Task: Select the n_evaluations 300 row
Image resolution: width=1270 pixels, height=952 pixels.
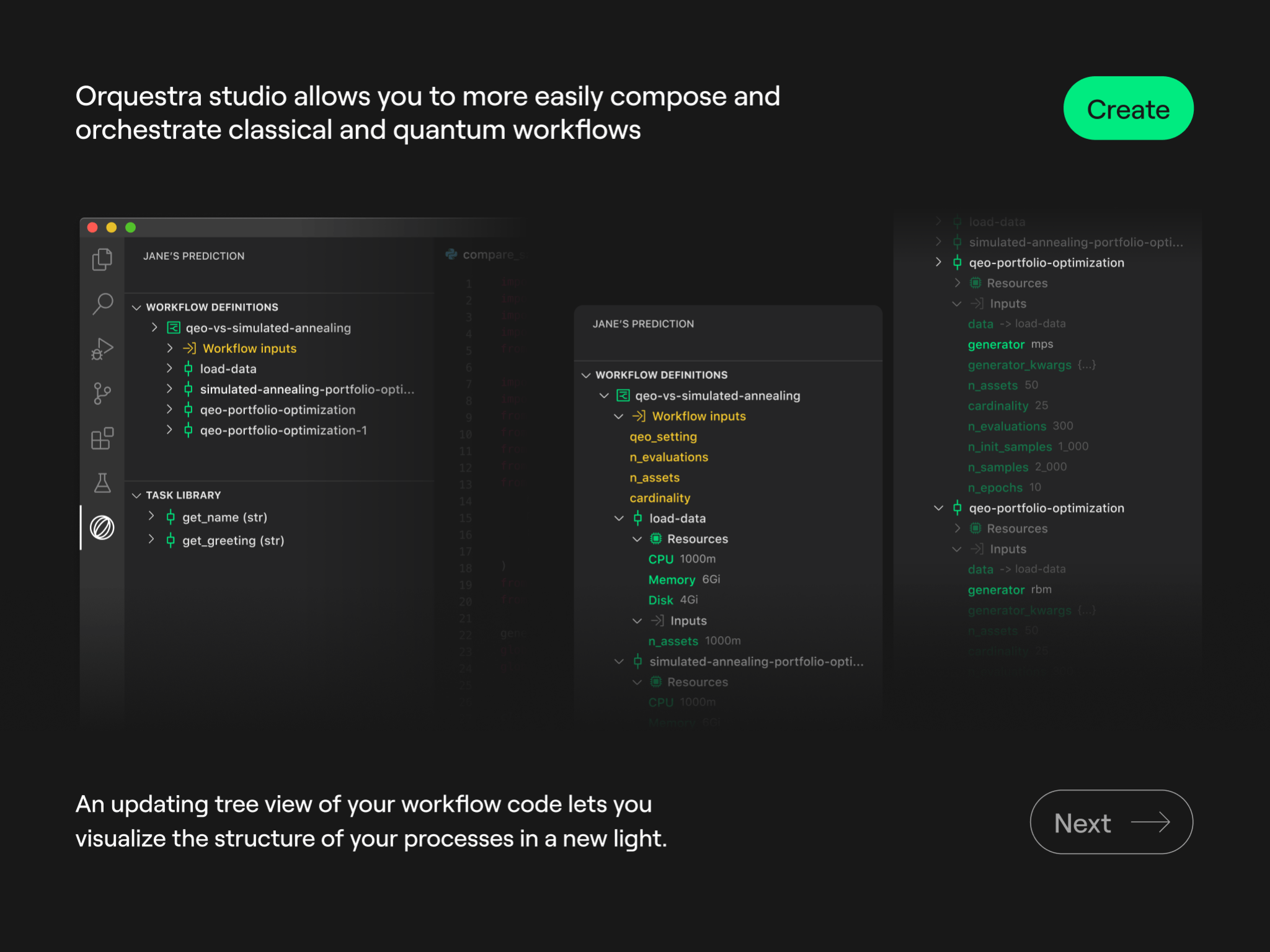Action: pyautogui.click(x=1020, y=426)
